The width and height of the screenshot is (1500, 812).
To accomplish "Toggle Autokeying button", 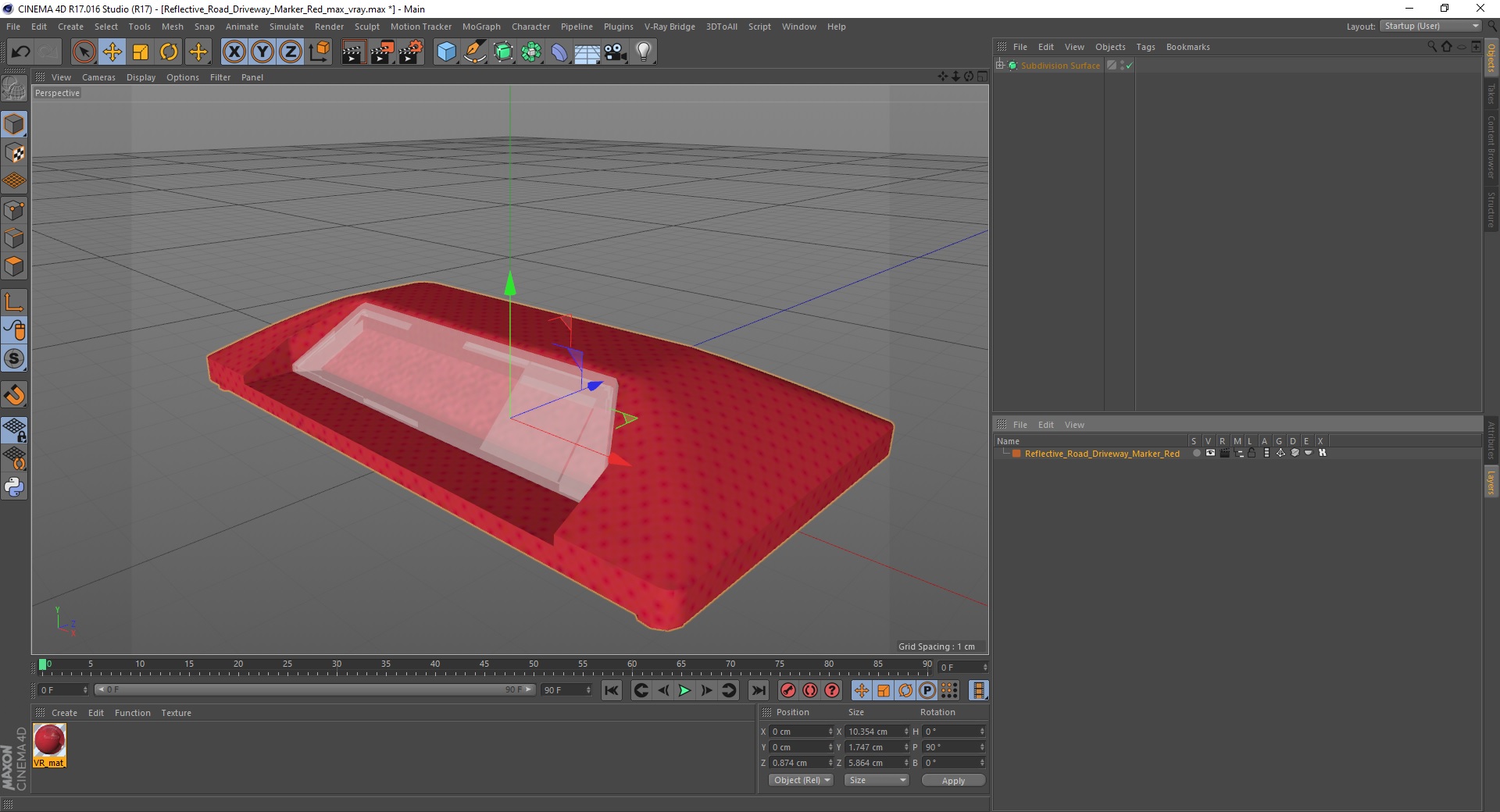I will [810, 690].
